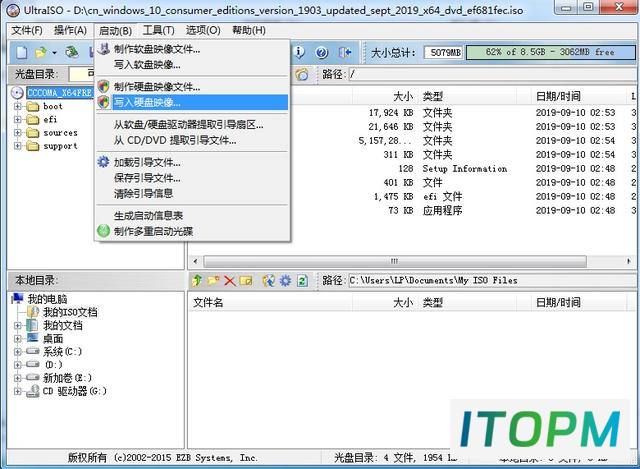The height and width of the screenshot is (469, 640).
Task: Click the capacity usage bar 62% of 8.5GB
Action: 550,52
